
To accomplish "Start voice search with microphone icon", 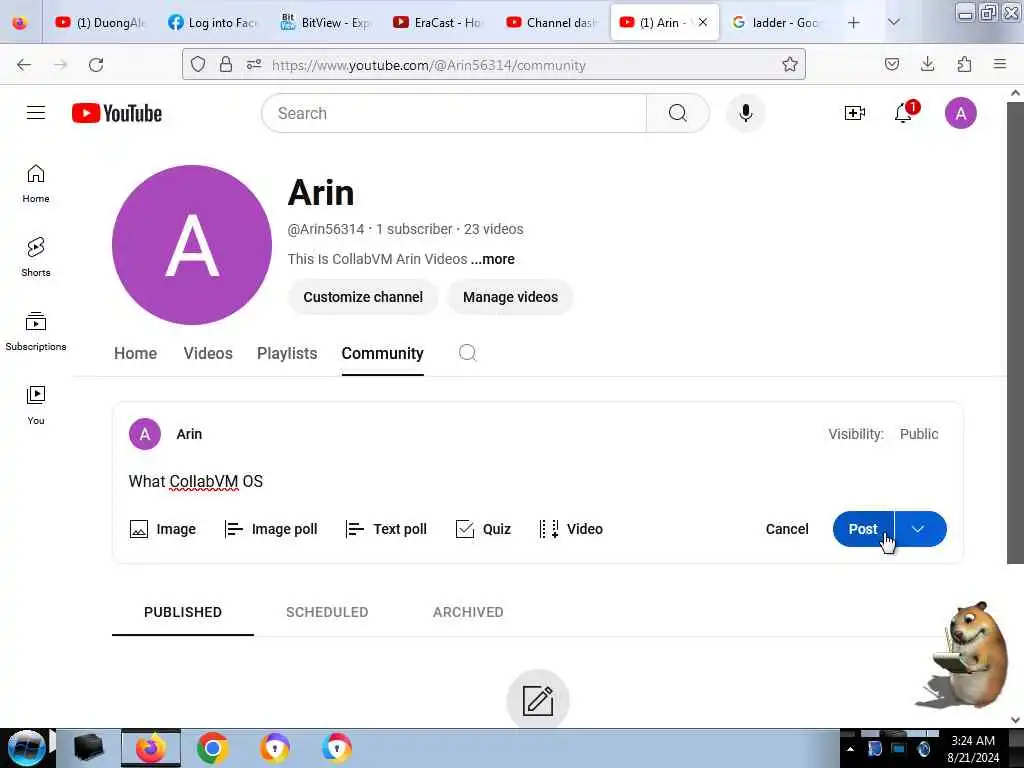I will 745,113.
